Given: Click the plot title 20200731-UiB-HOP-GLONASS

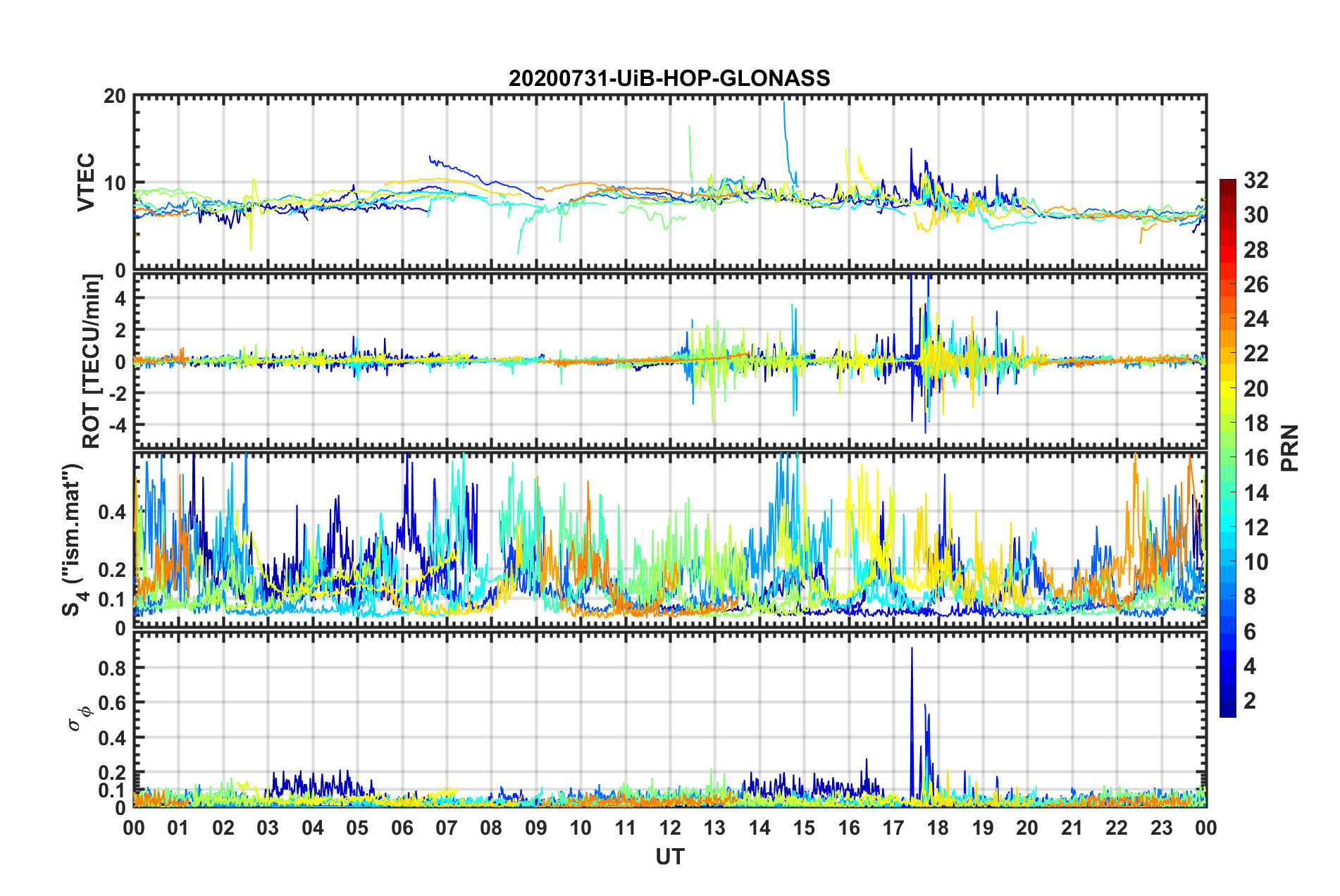Looking at the screenshot, I should click(x=669, y=78).
